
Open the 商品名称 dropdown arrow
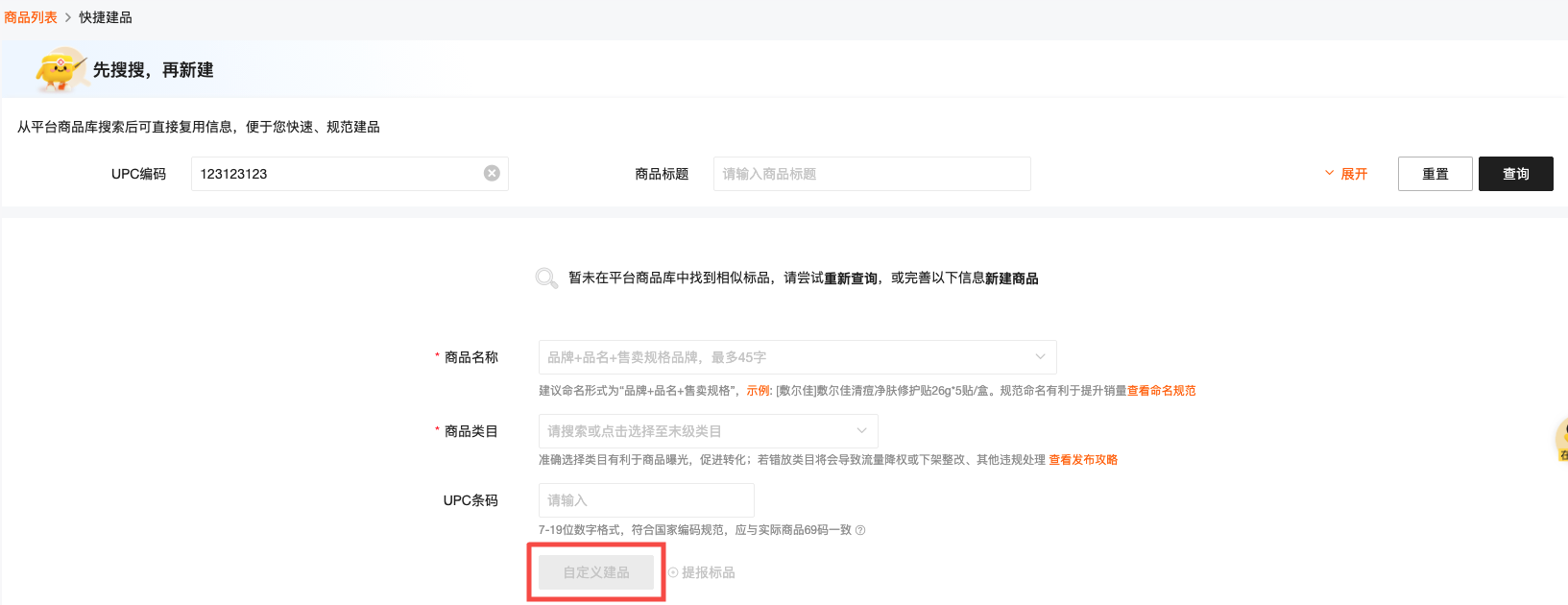1040,357
